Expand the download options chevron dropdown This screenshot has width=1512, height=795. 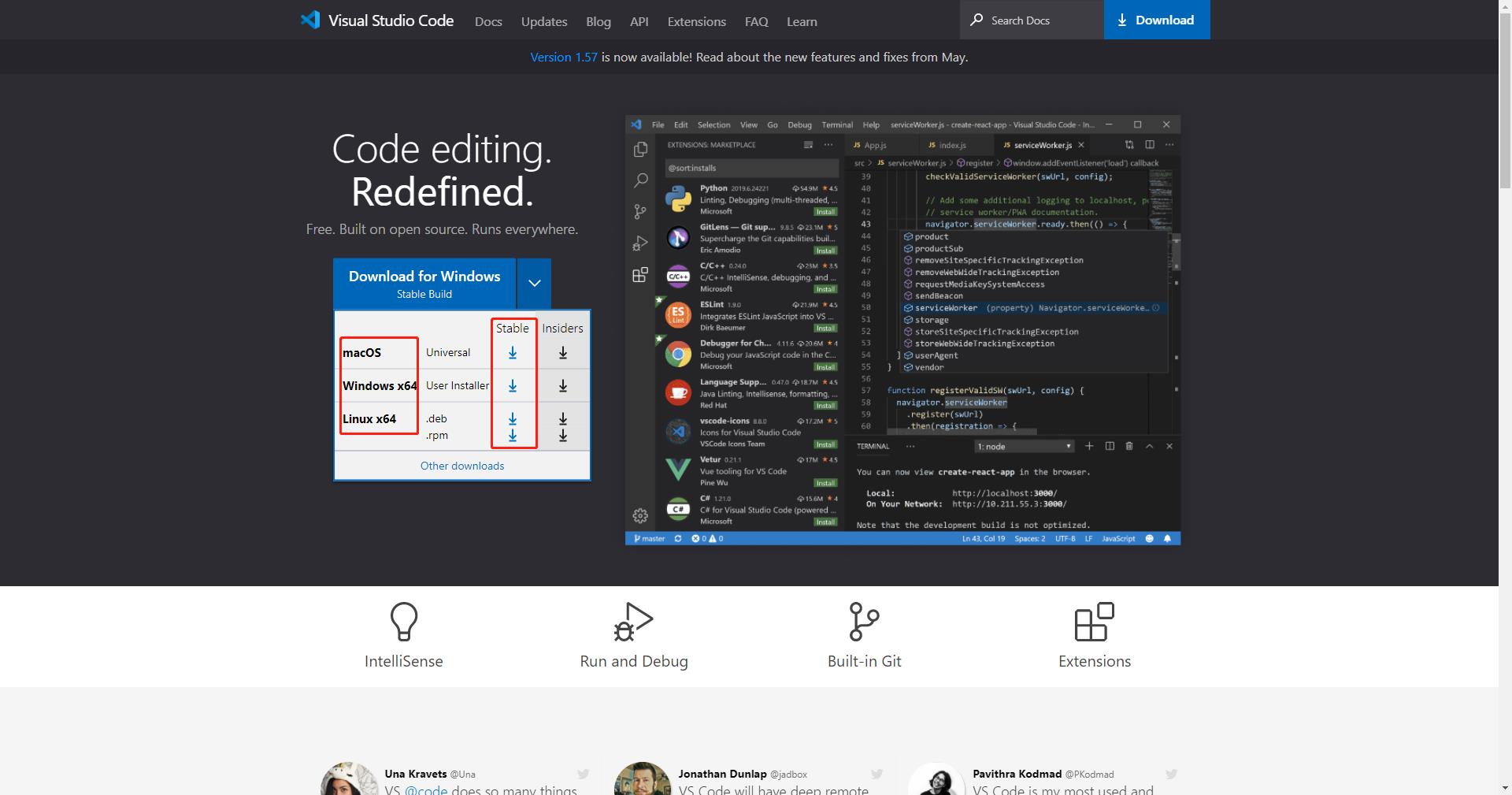(535, 283)
